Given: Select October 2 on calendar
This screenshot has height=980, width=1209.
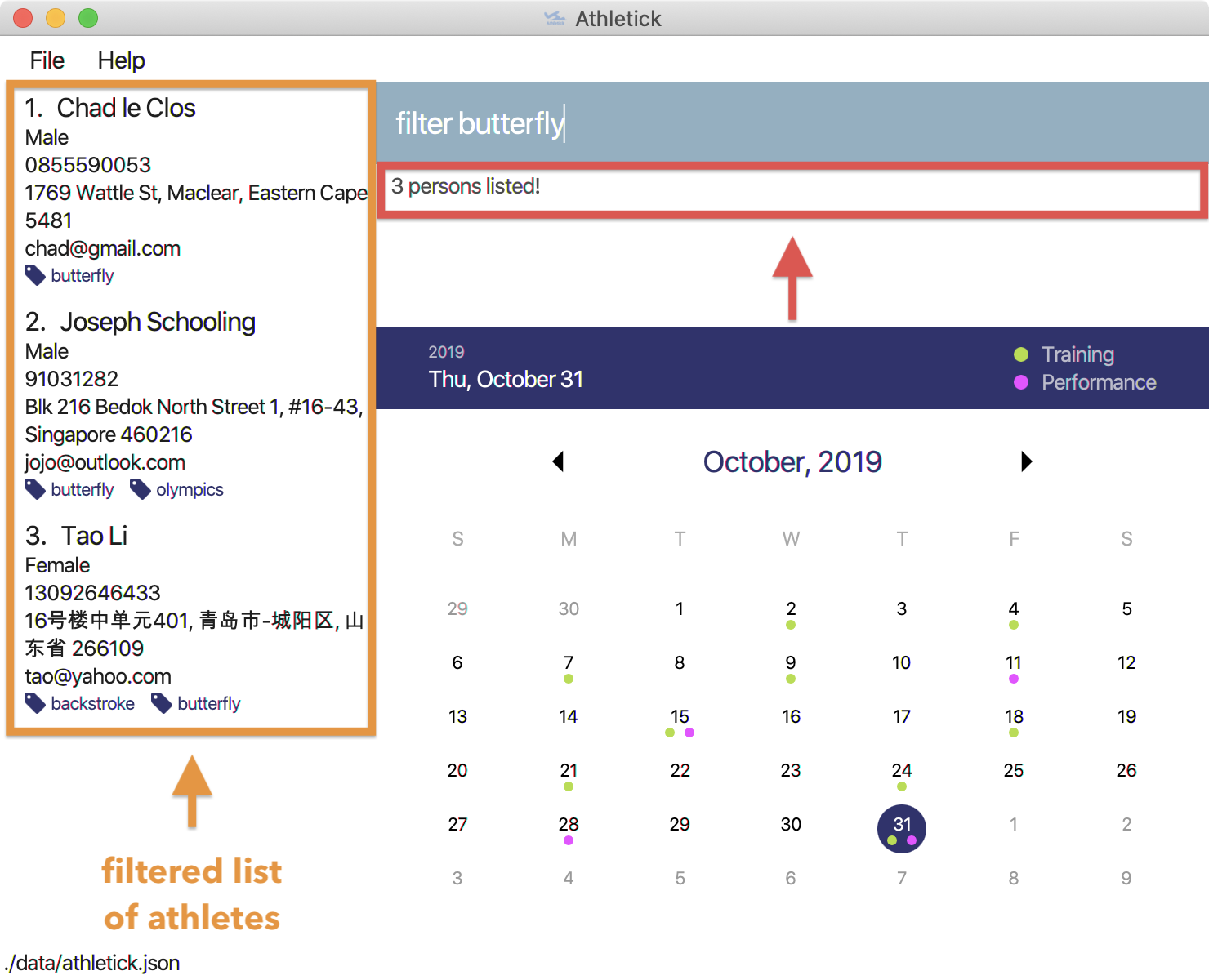Looking at the screenshot, I should [x=791, y=609].
